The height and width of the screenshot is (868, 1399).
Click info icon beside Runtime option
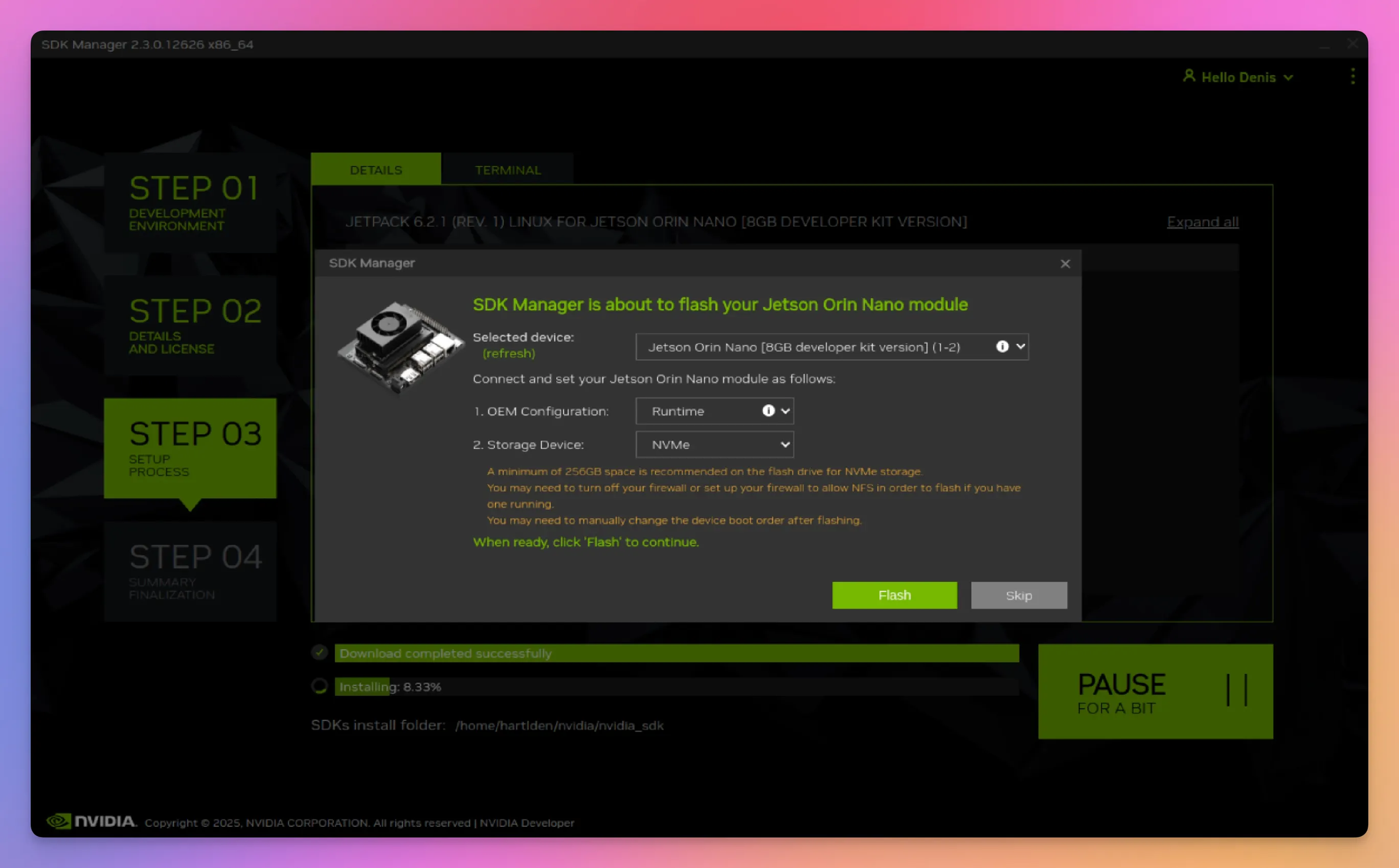click(x=768, y=411)
